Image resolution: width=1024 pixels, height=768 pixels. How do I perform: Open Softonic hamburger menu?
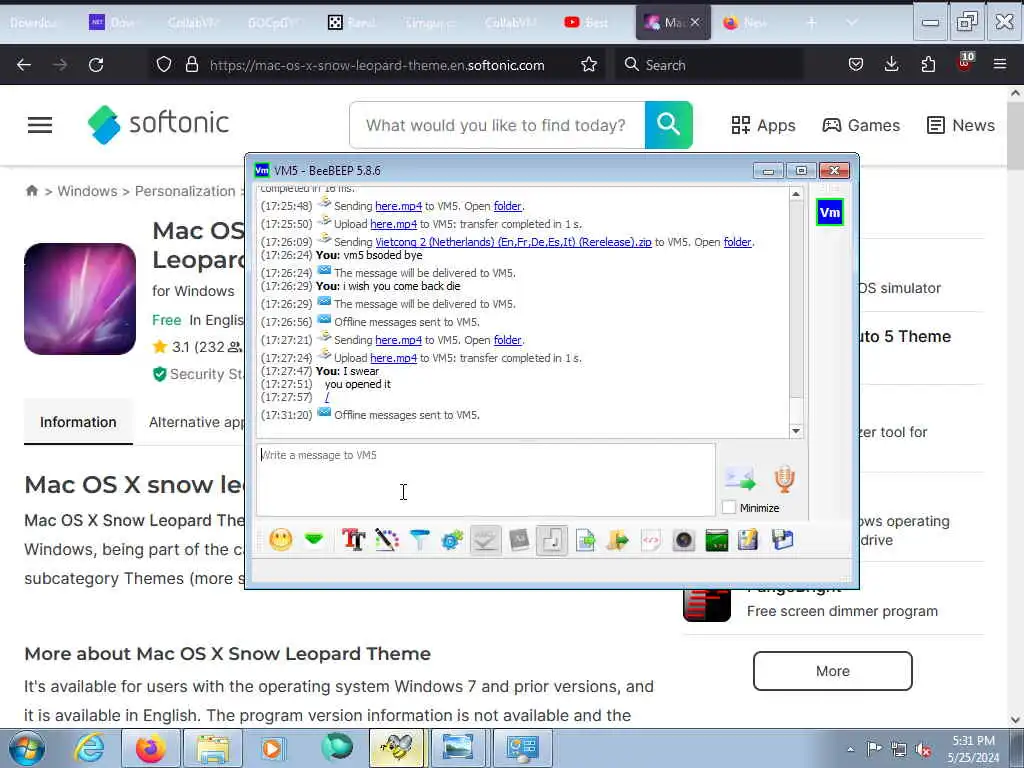40,125
